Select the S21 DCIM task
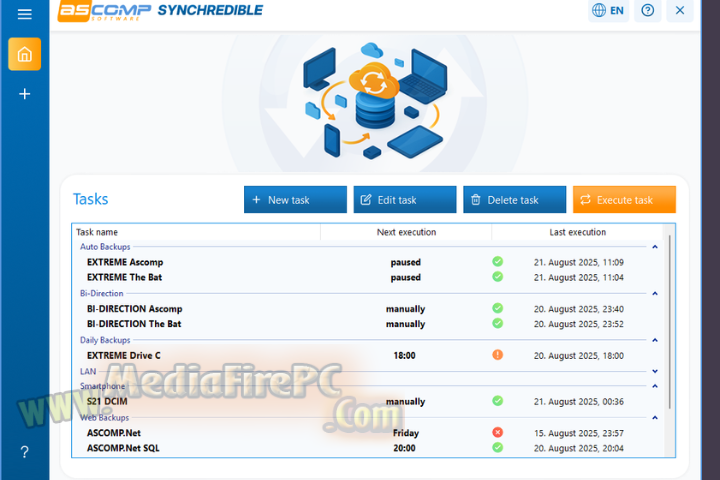720x480 pixels. click(367, 401)
